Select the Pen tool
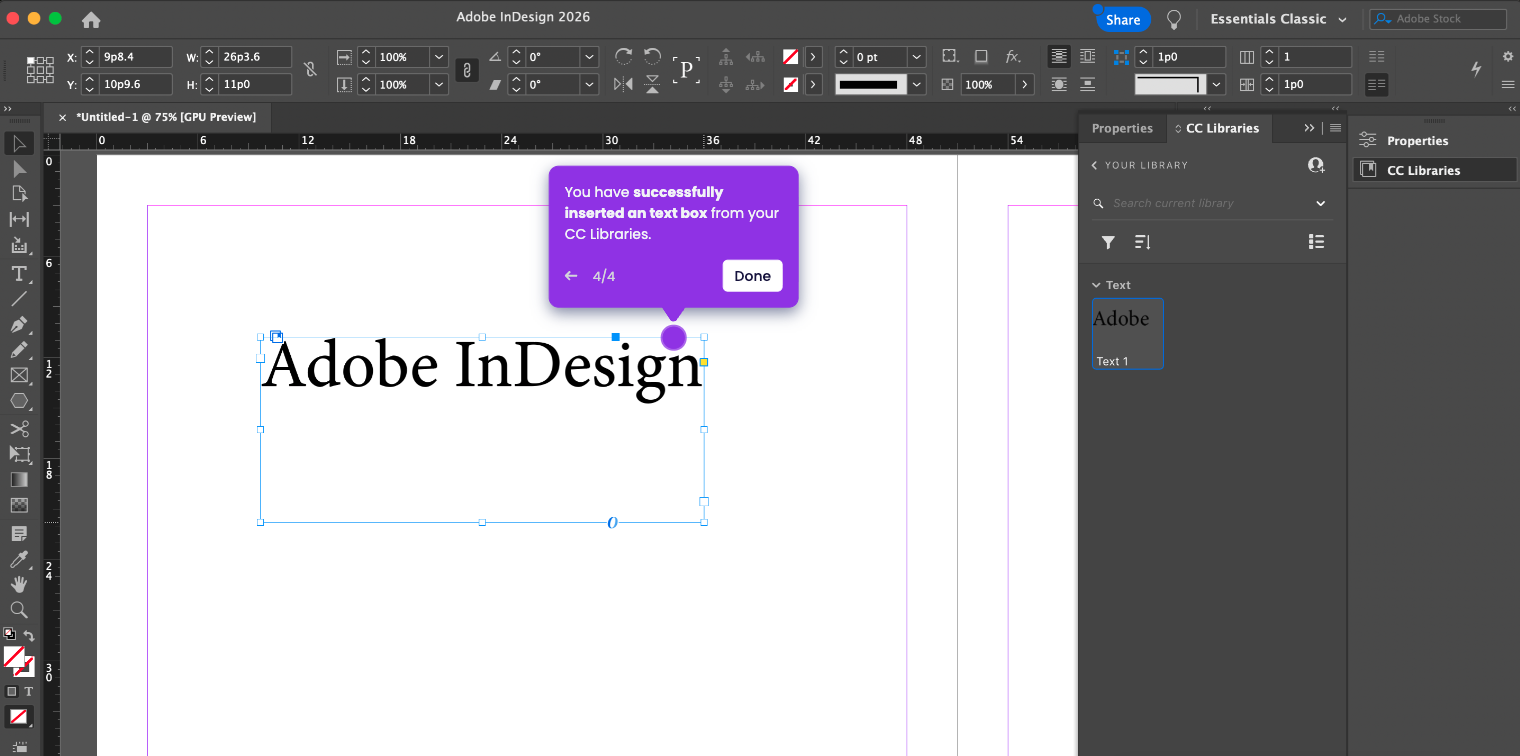This screenshot has height=756, width=1520. coord(19,325)
